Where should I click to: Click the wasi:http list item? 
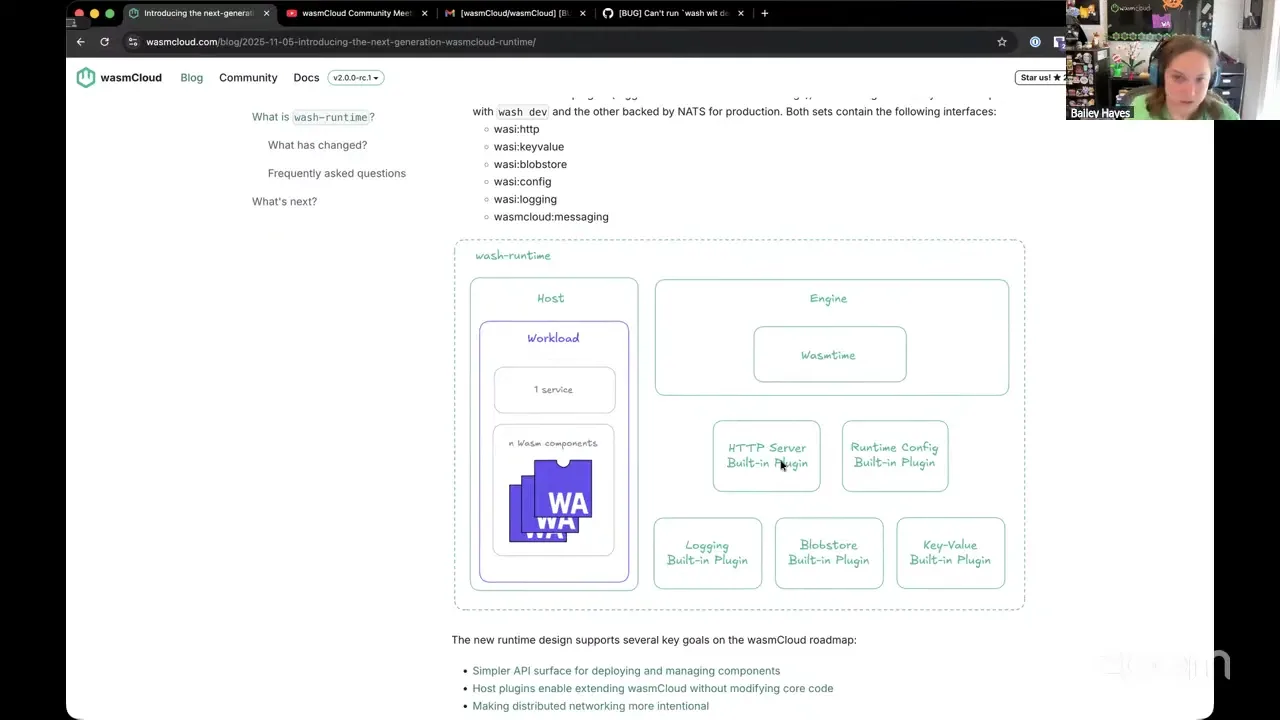coord(516,129)
